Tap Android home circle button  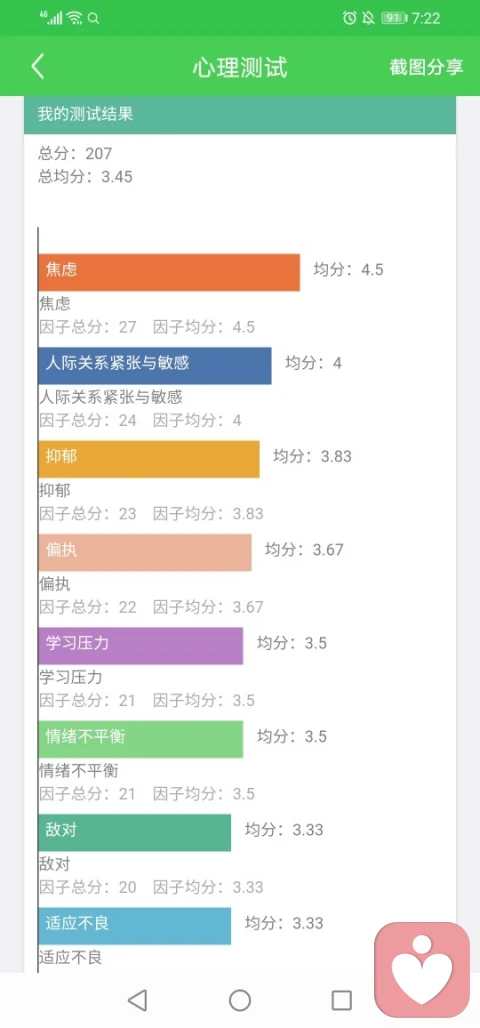[x=240, y=1000]
